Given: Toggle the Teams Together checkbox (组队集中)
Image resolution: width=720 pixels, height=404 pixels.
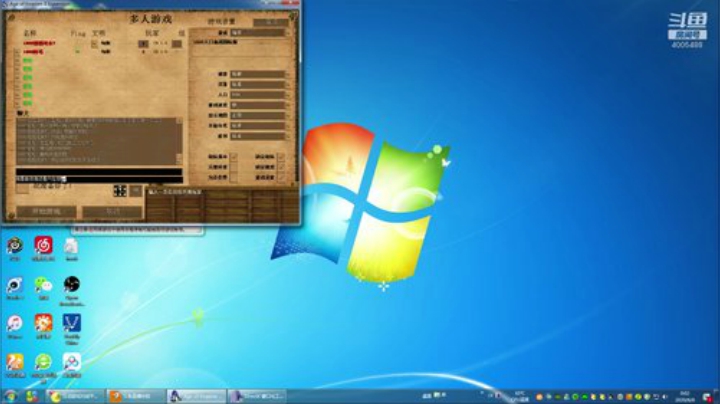Looking at the screenshot, I should click(234, 157).
